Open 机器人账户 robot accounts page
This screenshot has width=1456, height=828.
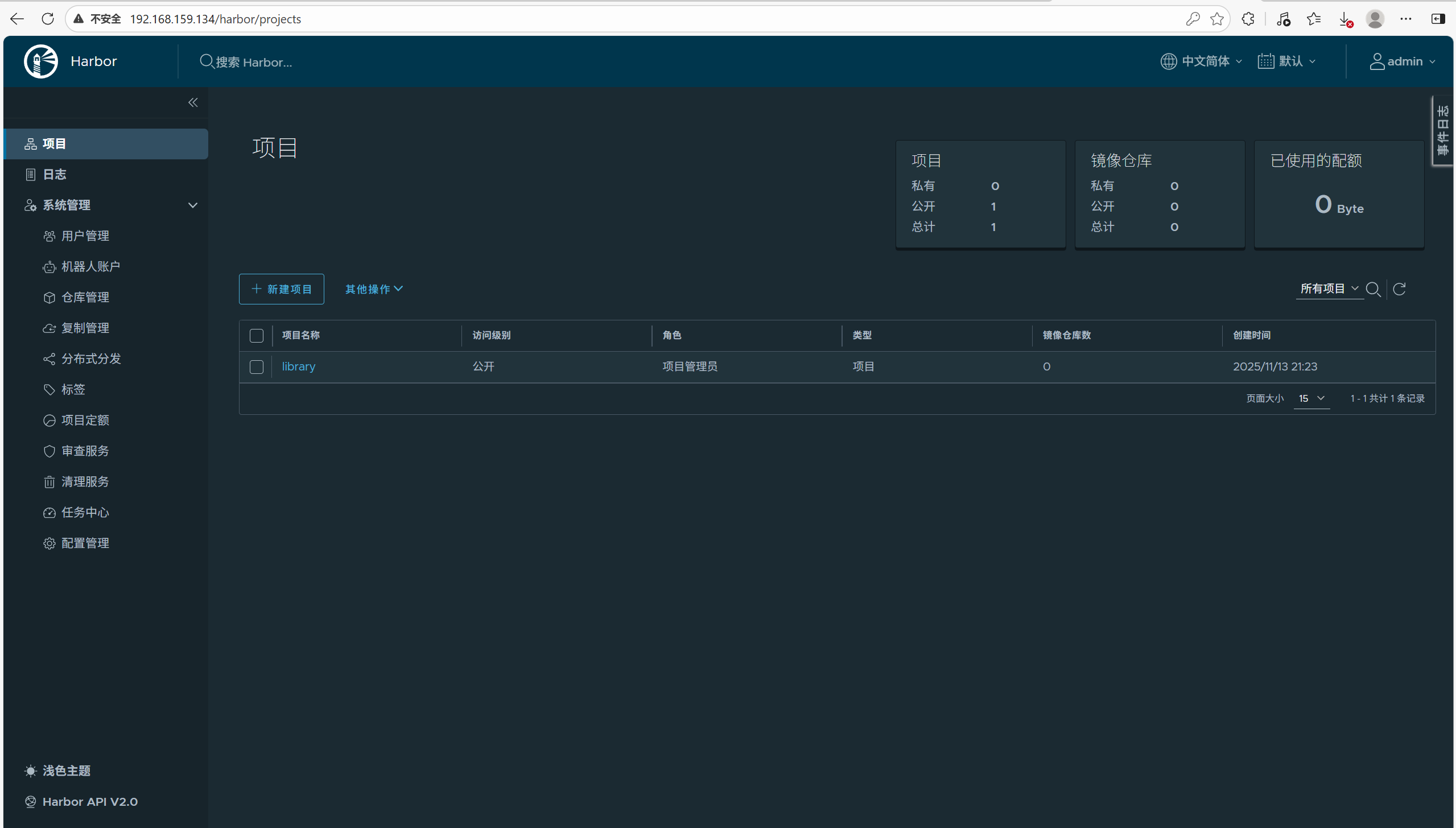(x=90, y=266)
